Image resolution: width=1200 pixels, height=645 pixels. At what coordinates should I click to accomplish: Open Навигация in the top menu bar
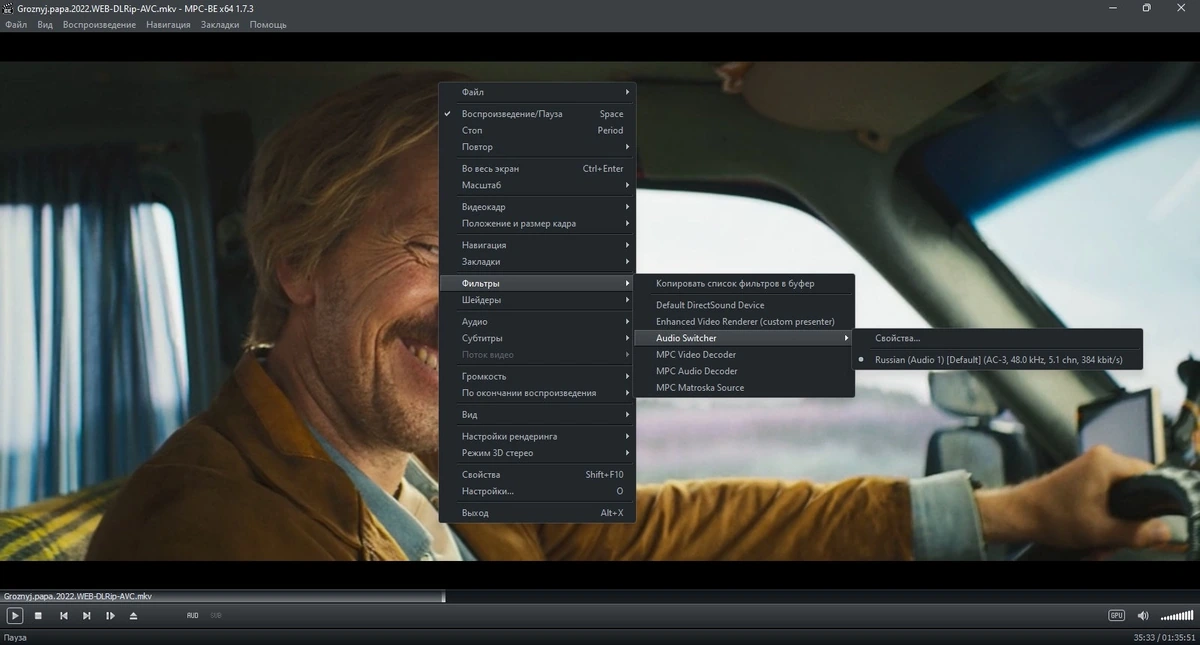point(168,24)
